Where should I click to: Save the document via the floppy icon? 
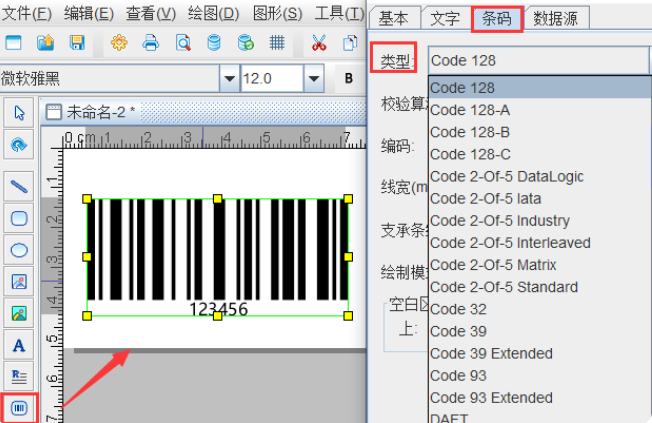(x=77, y=42)
